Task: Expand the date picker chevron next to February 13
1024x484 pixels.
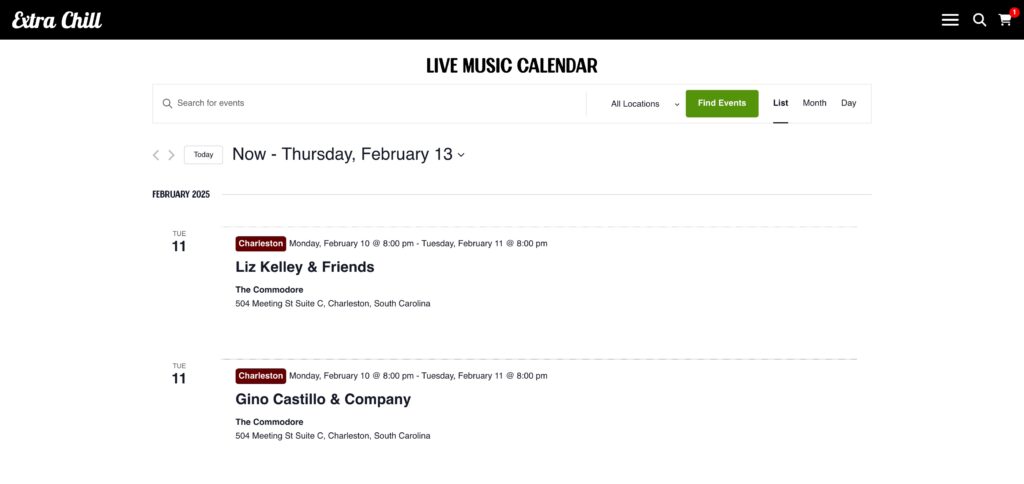Action: click(461, 155)
